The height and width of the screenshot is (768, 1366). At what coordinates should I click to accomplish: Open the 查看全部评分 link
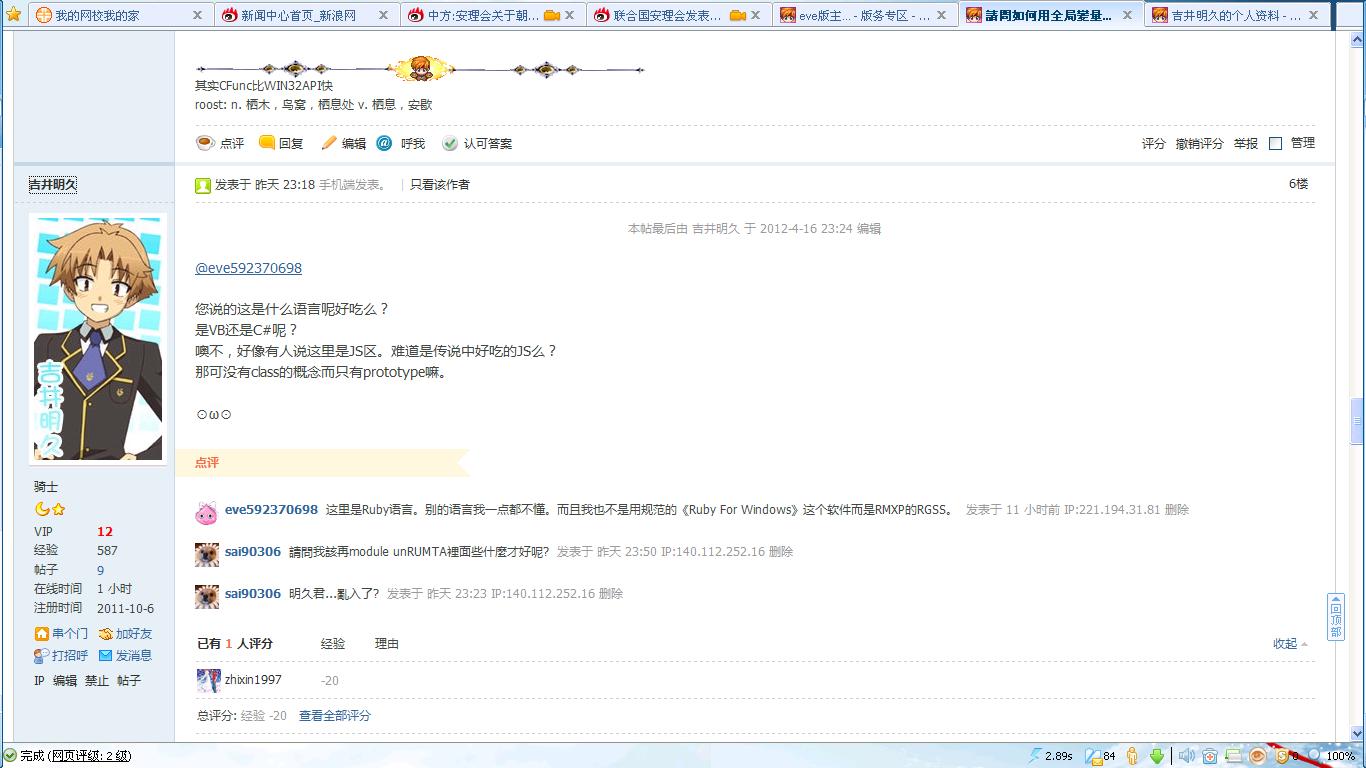tap(335, 716)
